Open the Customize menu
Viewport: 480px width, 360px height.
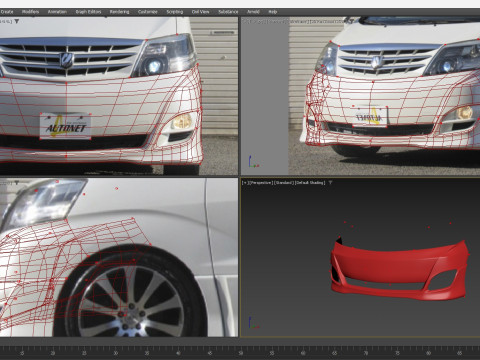click(x=148, y=12)
